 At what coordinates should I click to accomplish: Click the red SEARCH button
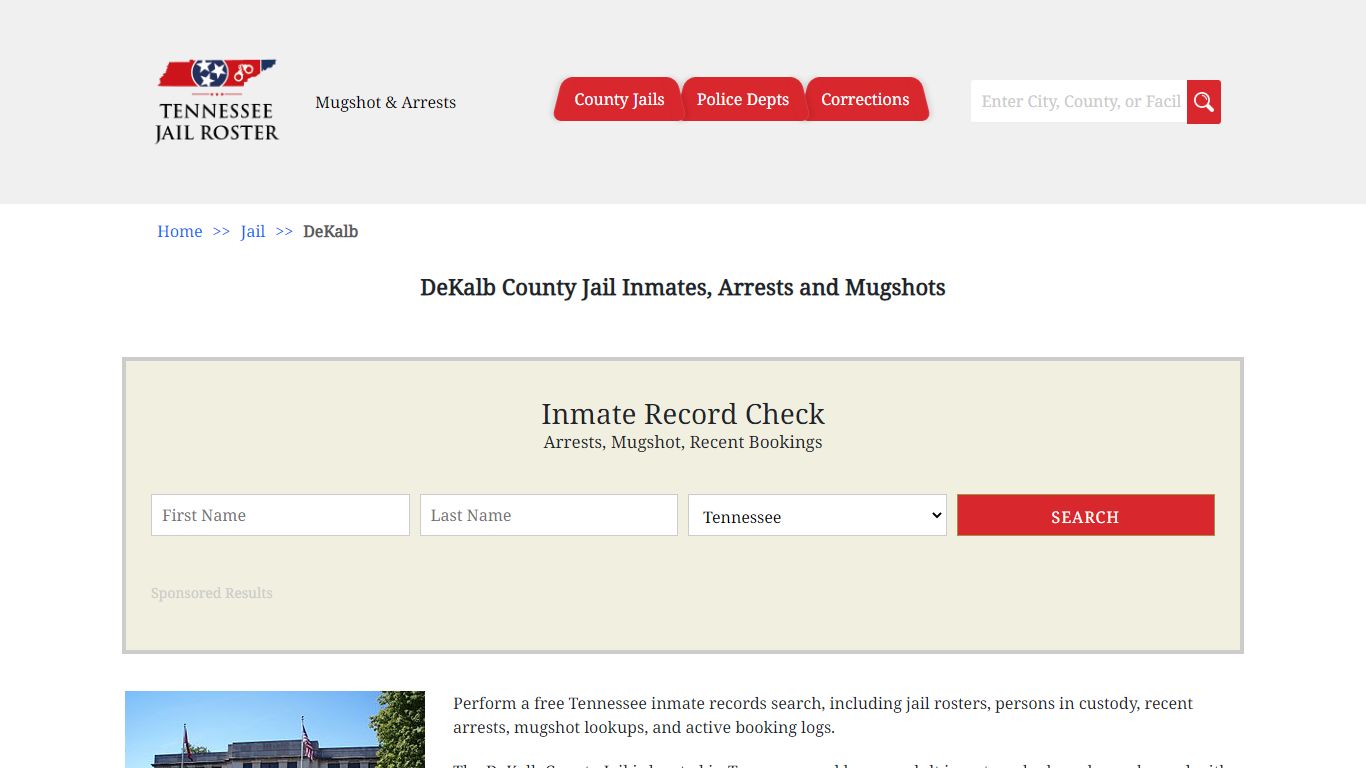tap(1086, 515)
